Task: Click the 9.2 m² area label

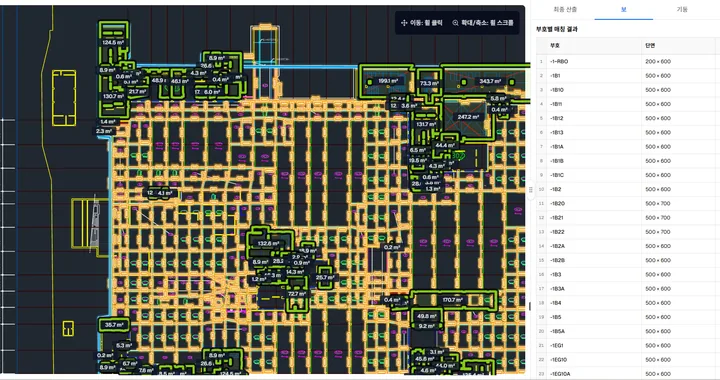Action: point(426,326)
